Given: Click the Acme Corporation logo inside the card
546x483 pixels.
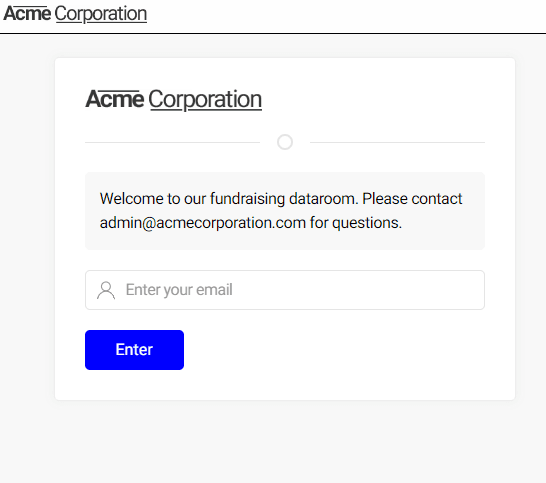Looking at the screenshot, I should pos(173,100).
